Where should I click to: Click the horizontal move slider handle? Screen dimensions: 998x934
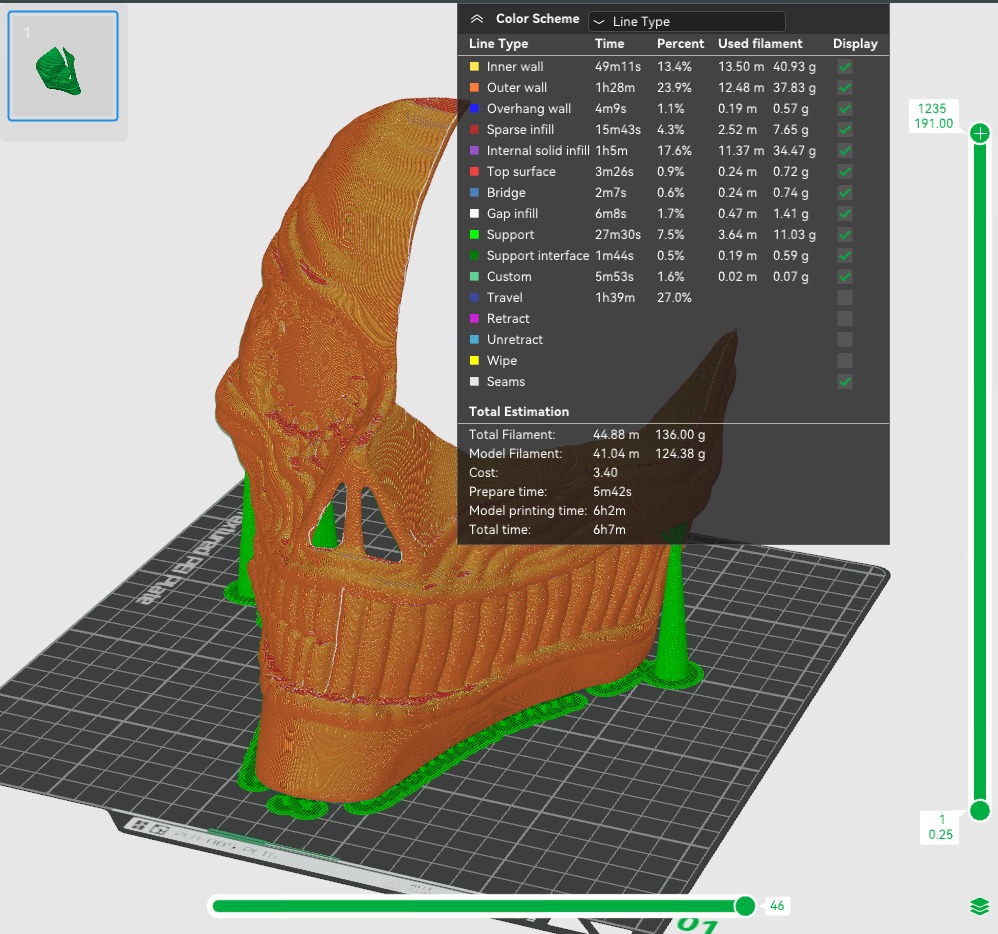[x=745, y=905]
